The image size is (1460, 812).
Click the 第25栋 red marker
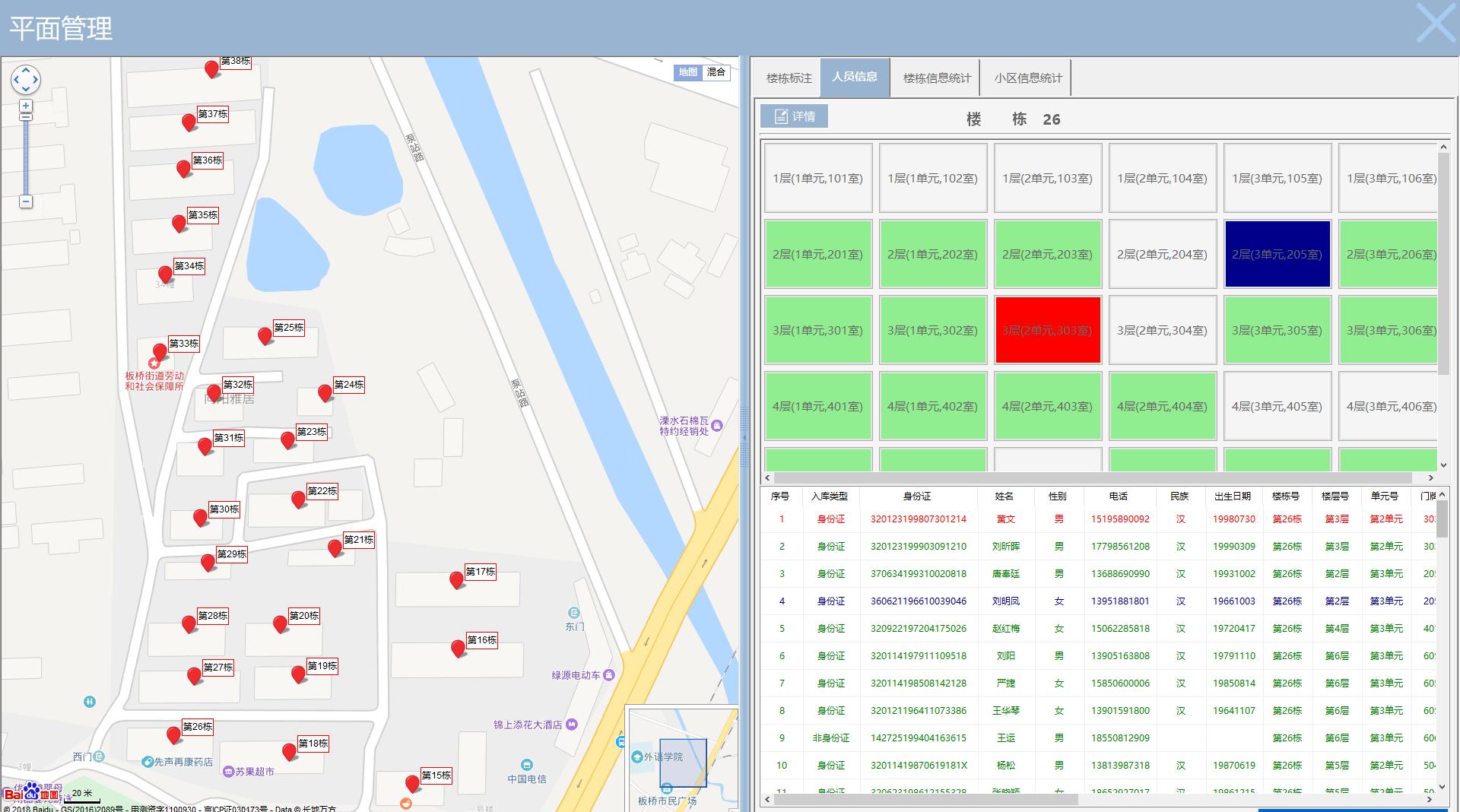tap(265, 335)
